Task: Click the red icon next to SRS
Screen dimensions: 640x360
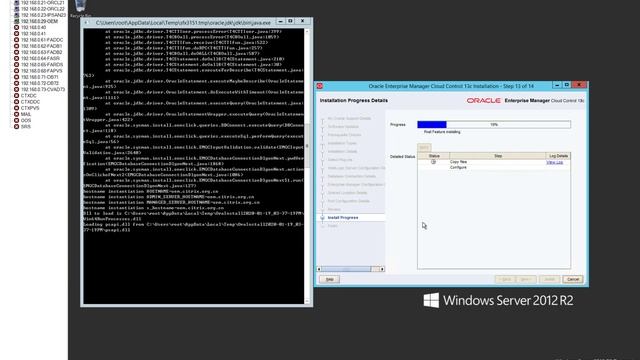Action: pos(16,127)
